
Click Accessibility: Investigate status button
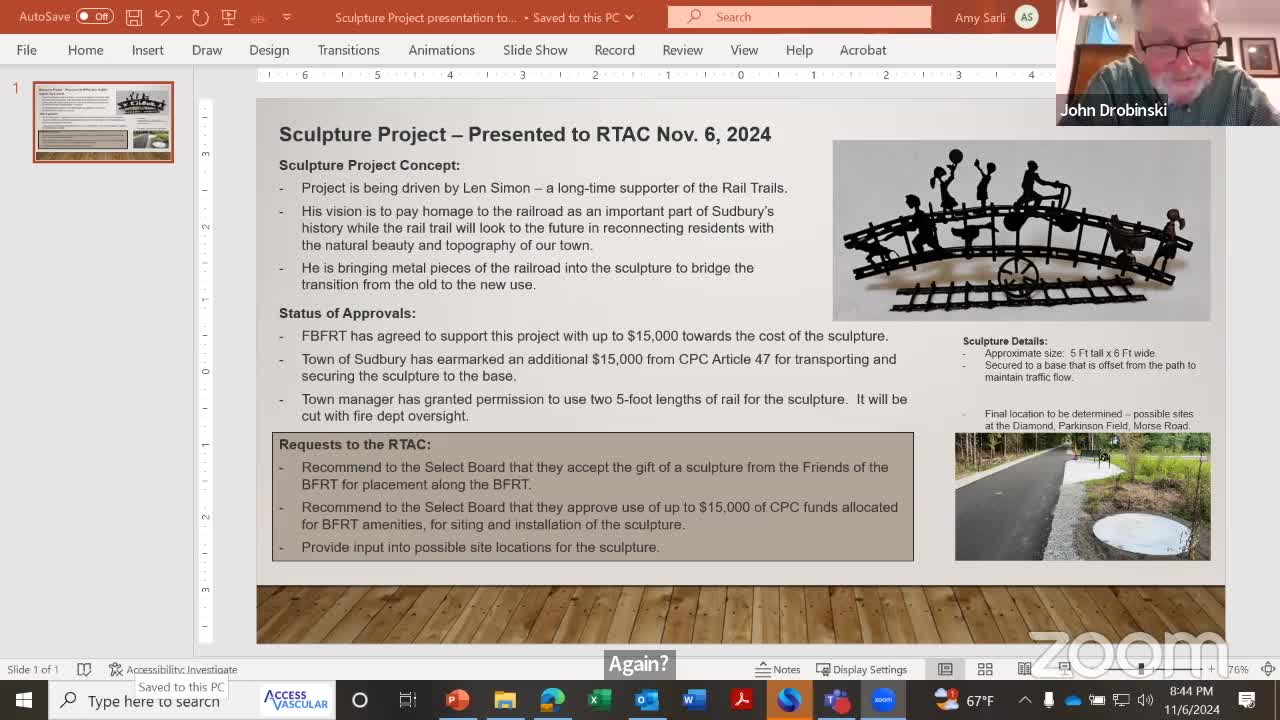click(173, 669)
